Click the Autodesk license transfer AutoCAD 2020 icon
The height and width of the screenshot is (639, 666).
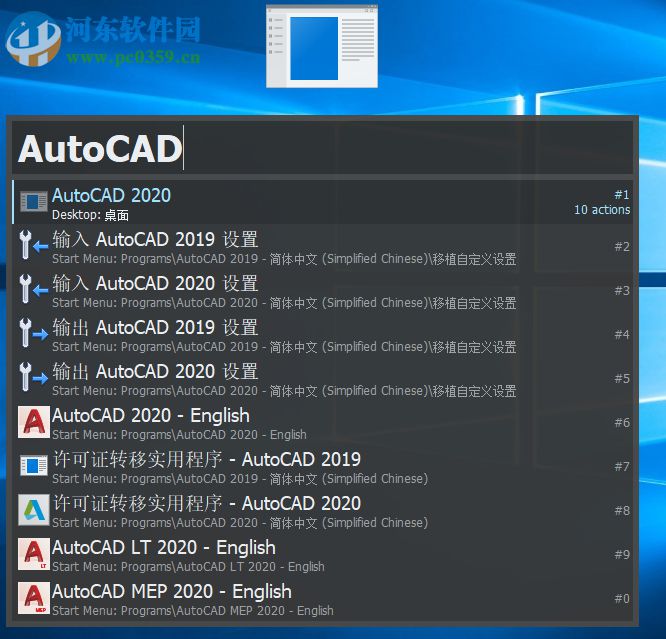[x=34, y=509]
